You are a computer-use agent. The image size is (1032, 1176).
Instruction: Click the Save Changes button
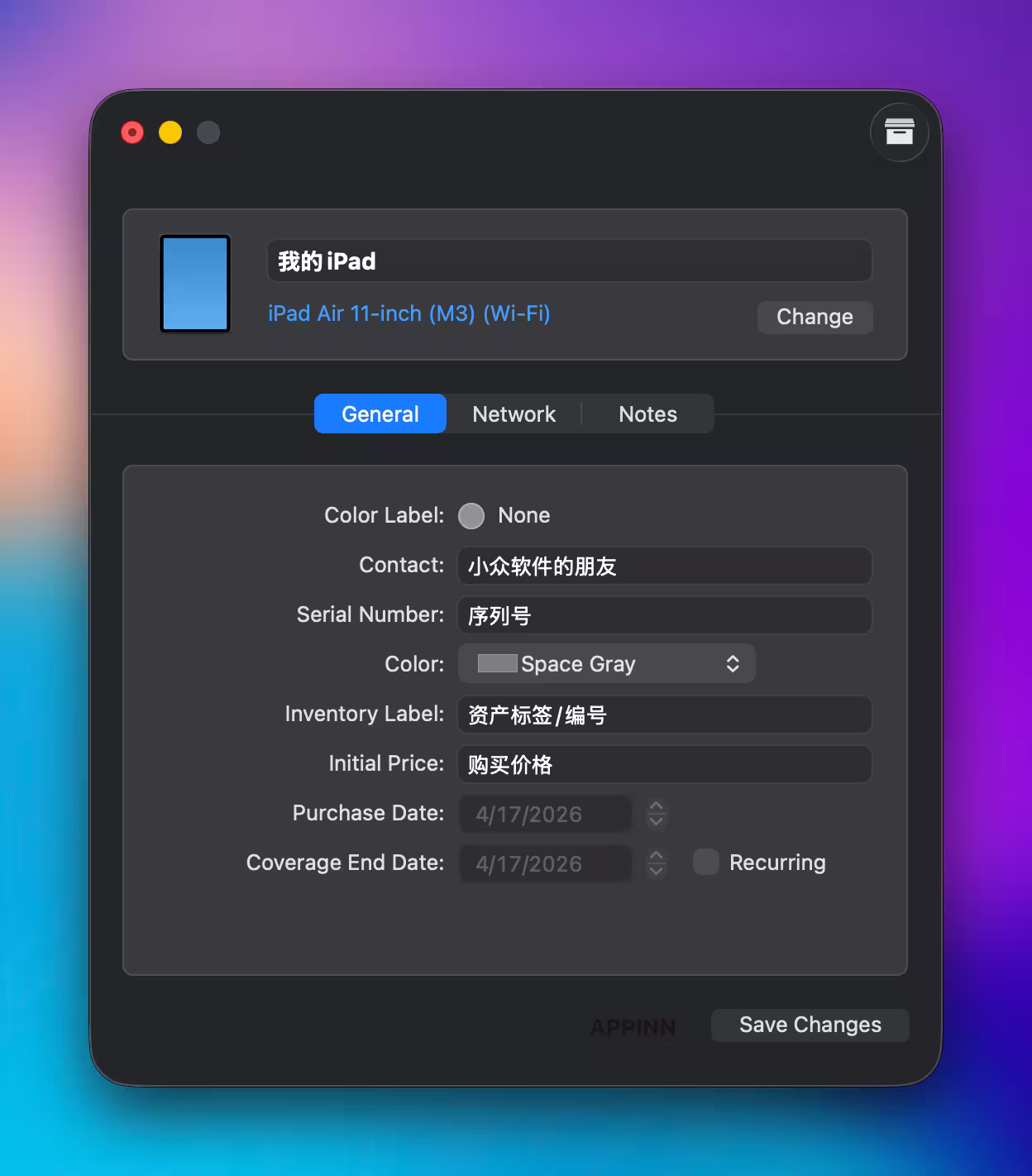pyautogui.click(x=809, y=1025)
